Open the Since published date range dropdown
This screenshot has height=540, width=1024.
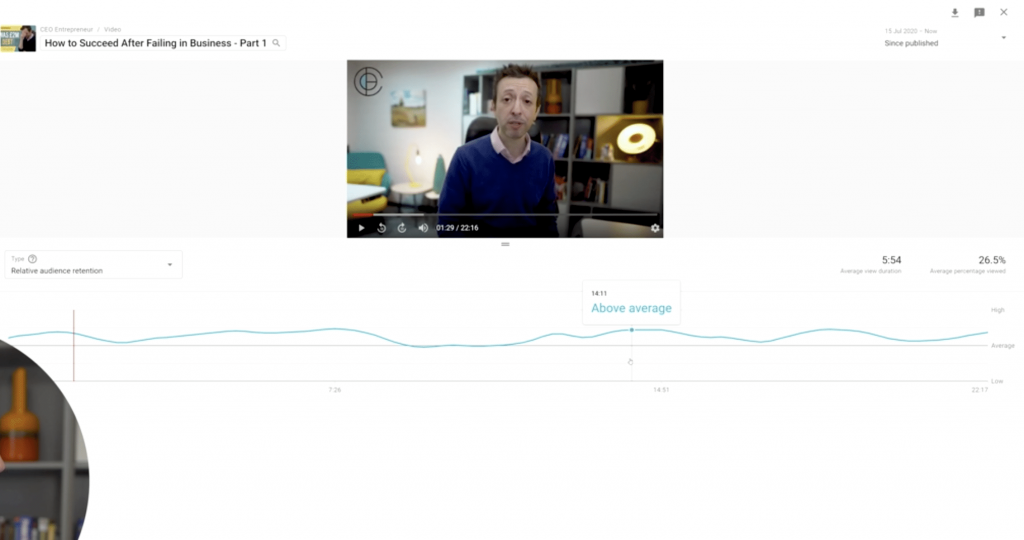[946, 38]
